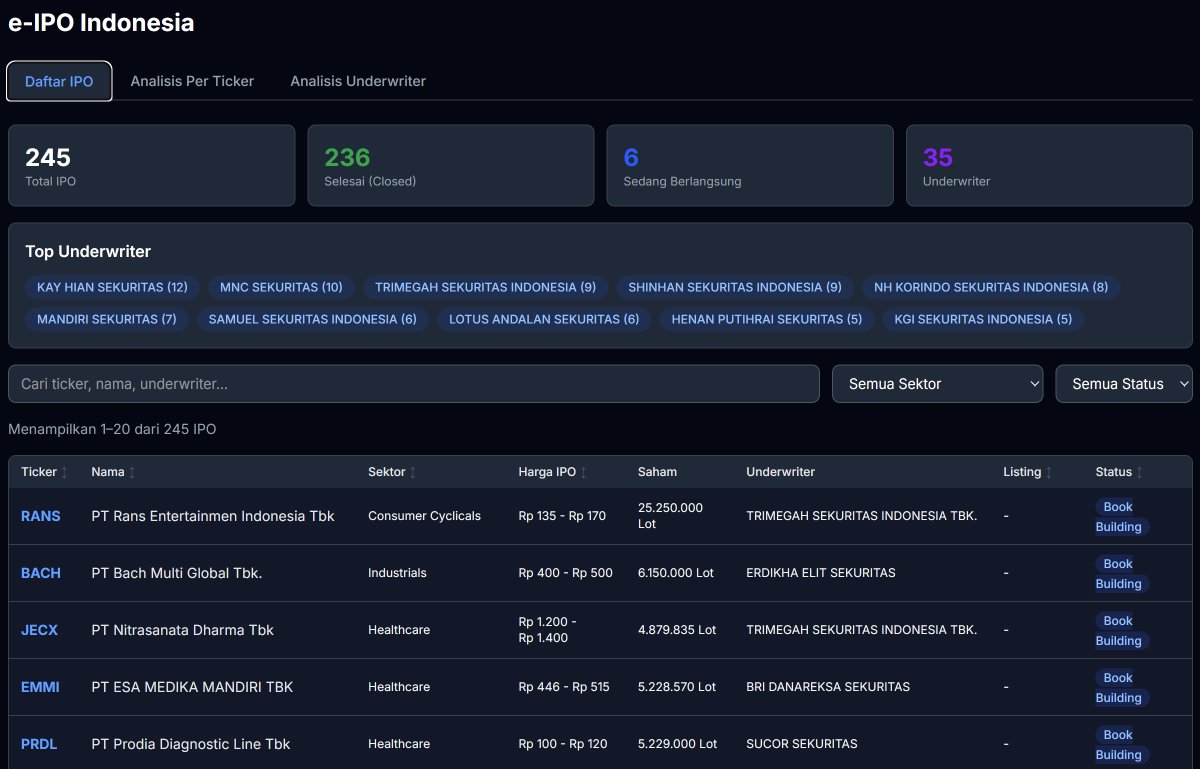Select LOTUS ANDALAN SEKURITAS (6) chip
The image size is (1200, 769).
point(544,319)
